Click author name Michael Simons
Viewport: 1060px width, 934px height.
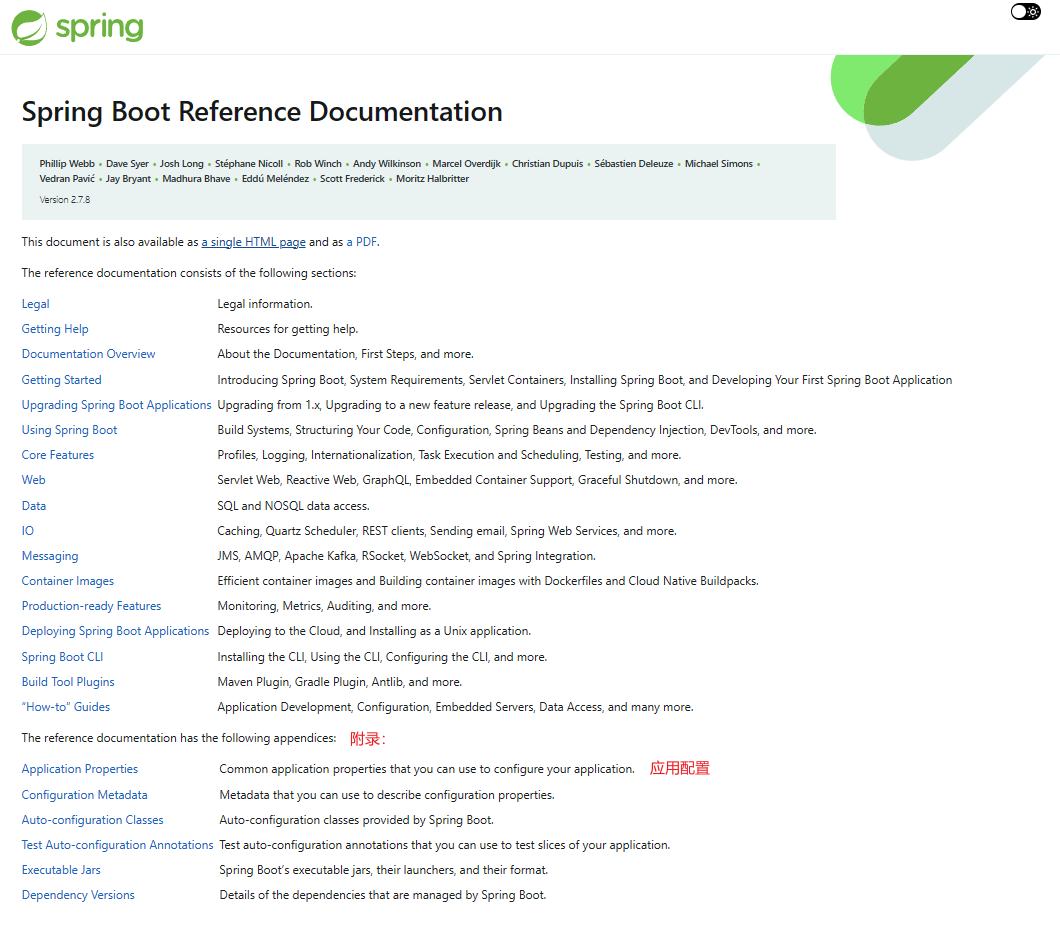click(719, 164)
